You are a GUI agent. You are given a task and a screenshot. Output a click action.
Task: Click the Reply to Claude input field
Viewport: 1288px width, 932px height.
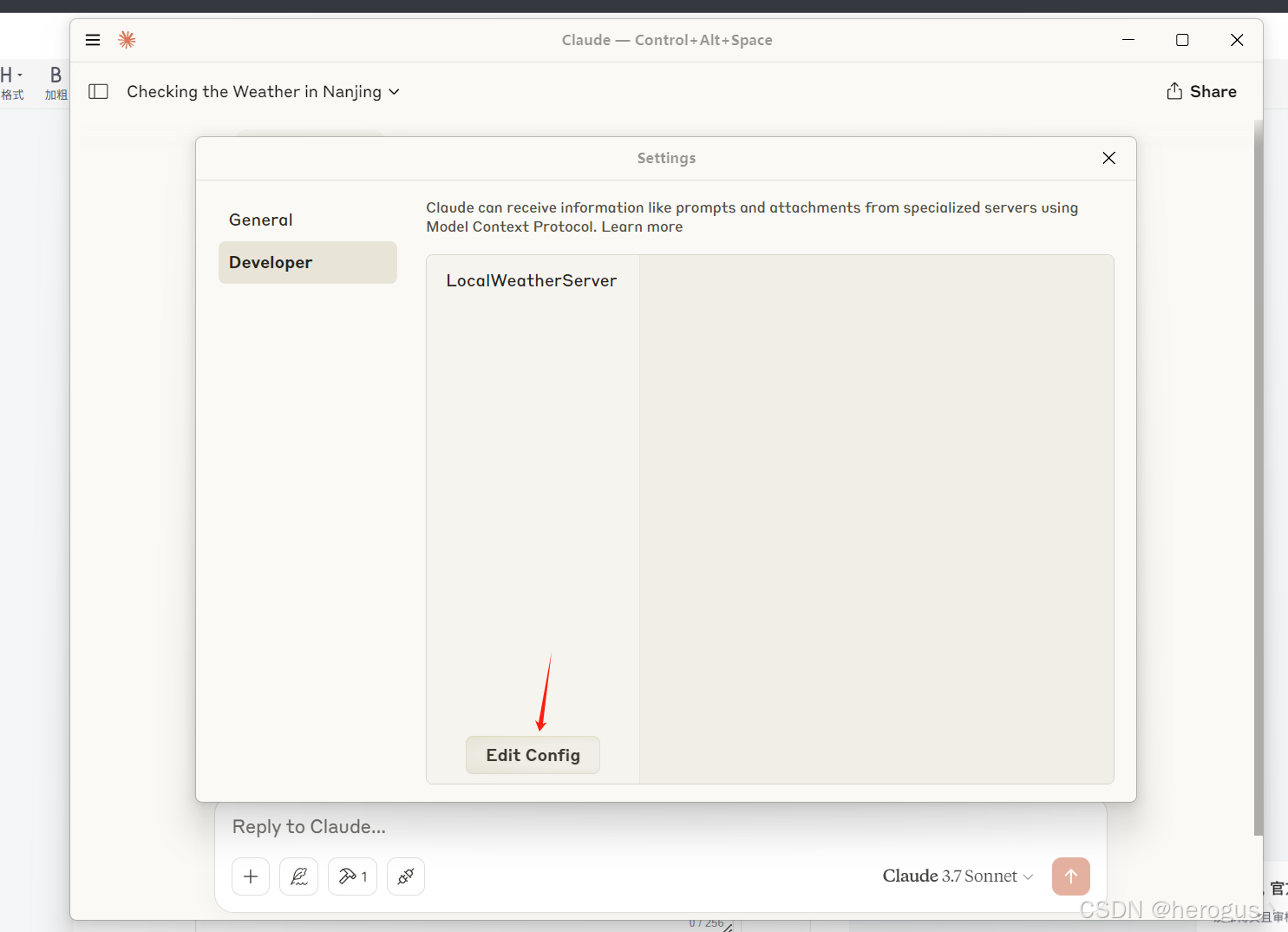659,827
